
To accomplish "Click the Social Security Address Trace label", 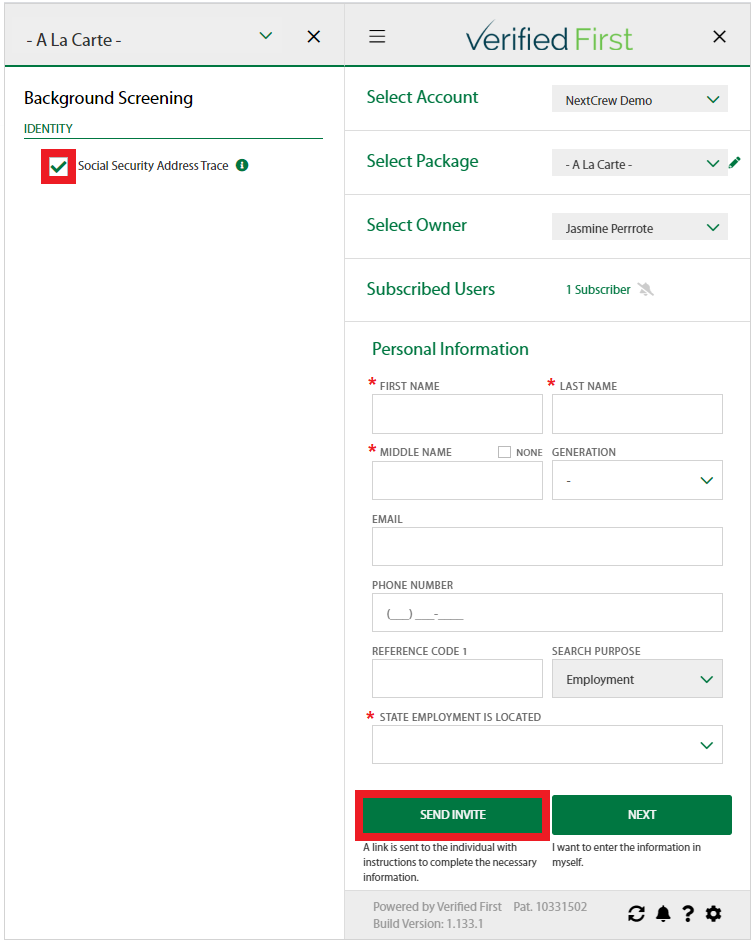I will 153,165.
